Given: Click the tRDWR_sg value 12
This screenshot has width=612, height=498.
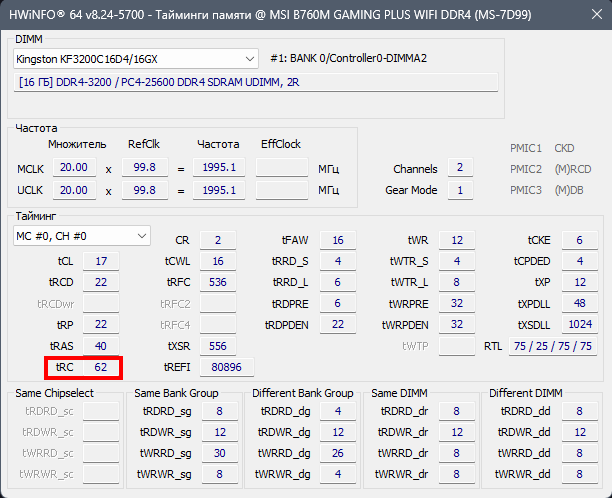Looking at the screenshot, I should 220,432.
